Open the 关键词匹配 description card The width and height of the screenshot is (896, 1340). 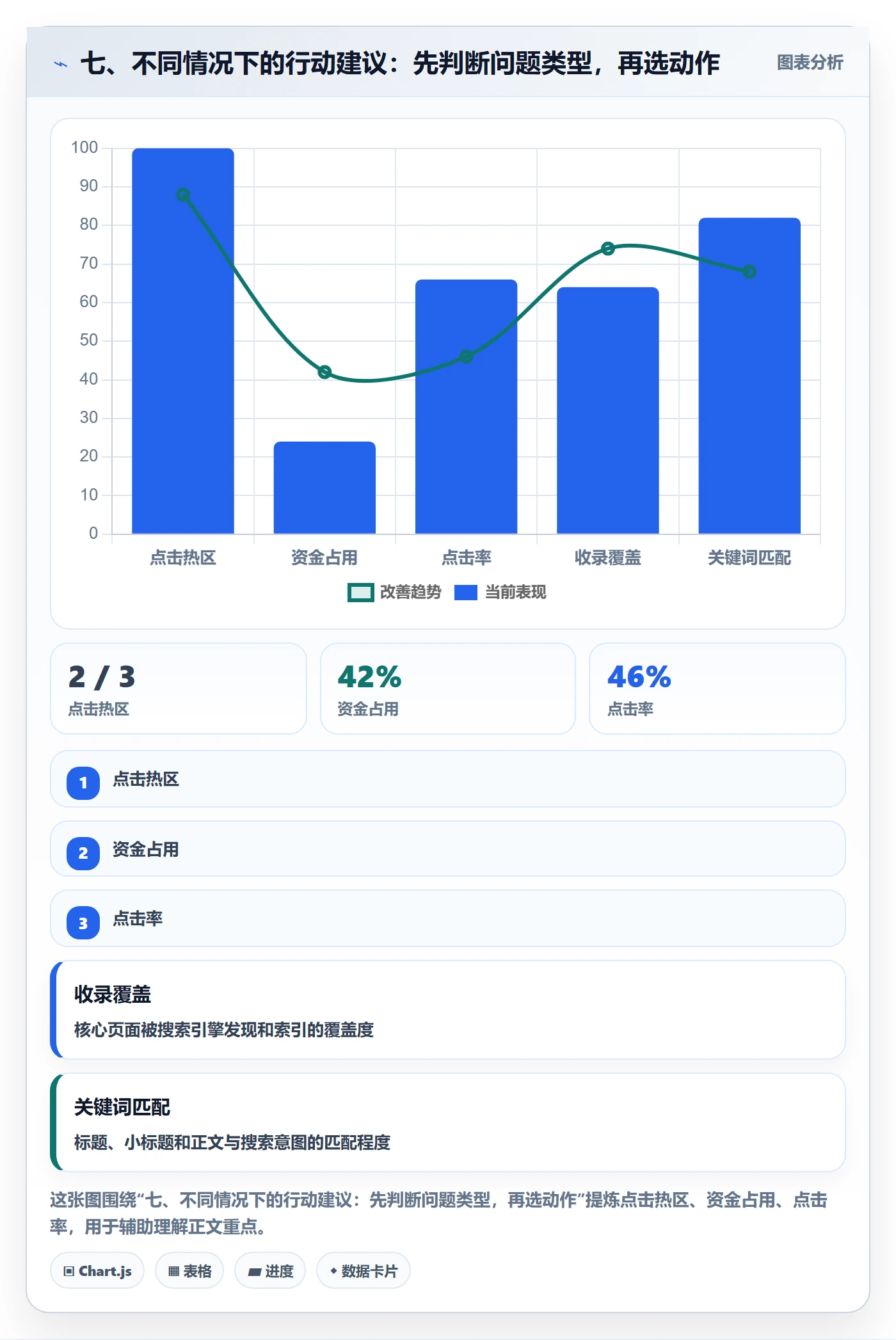coord(448,1122)
